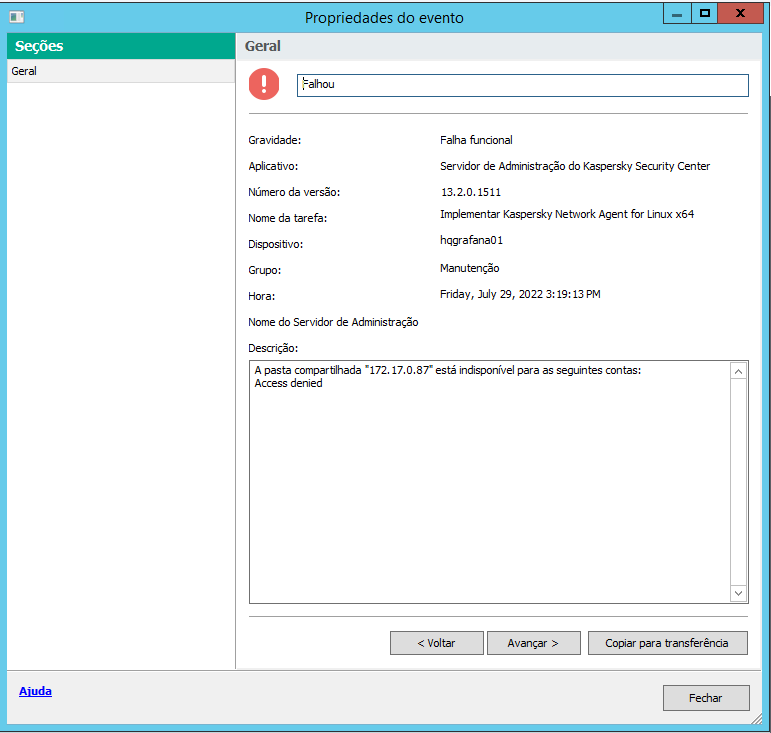Image resolution: width=771 pixels, height=733 pixels.
Task: Maximize the Propriedades do evento window
Action: point(705,14)
